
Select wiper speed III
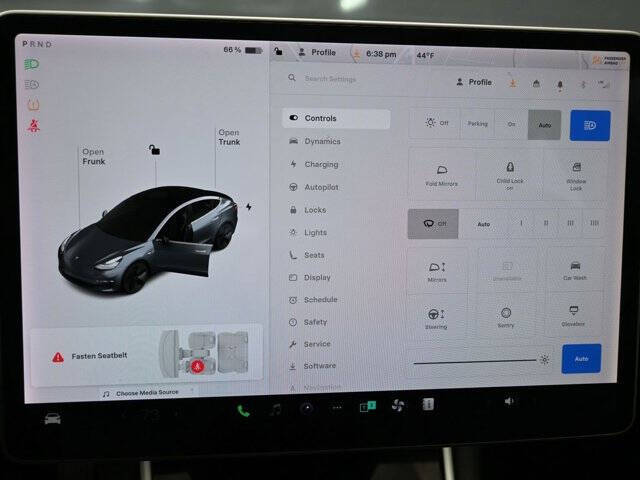pos(570,223)
